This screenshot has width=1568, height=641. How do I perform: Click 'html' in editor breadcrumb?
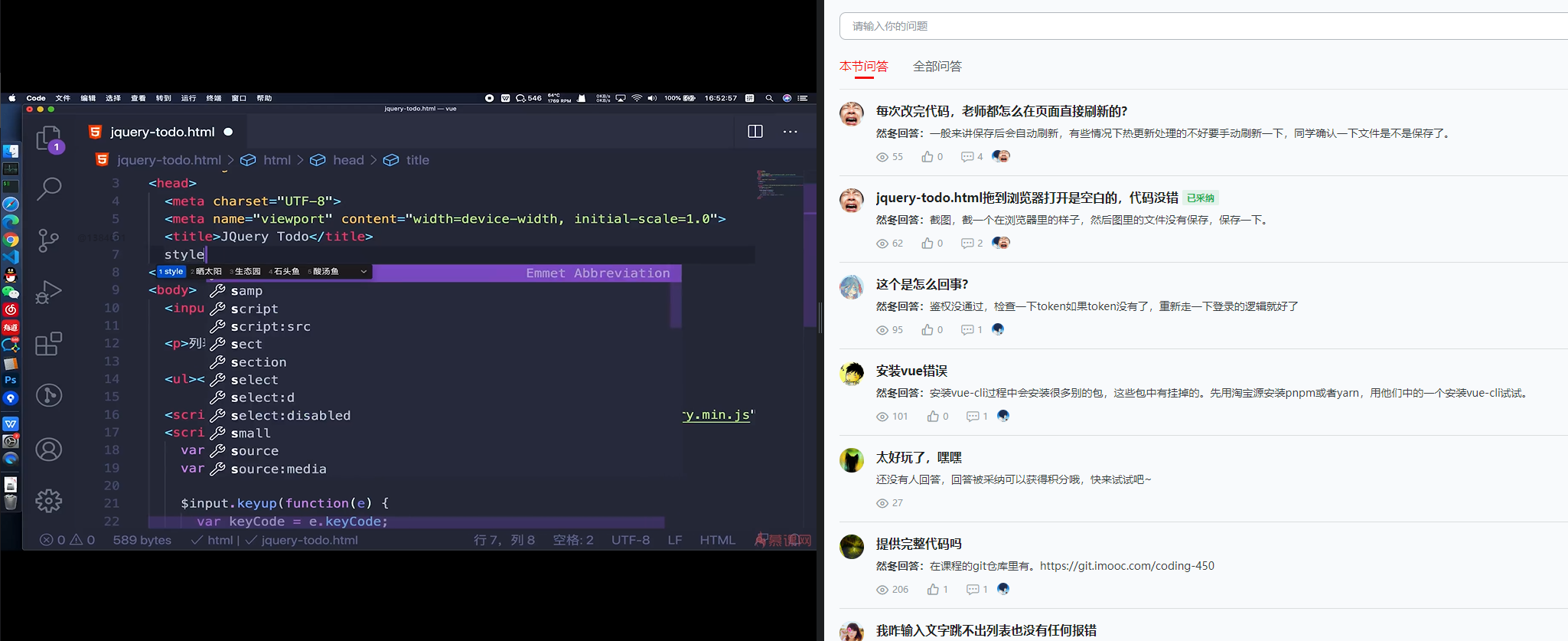277,160
